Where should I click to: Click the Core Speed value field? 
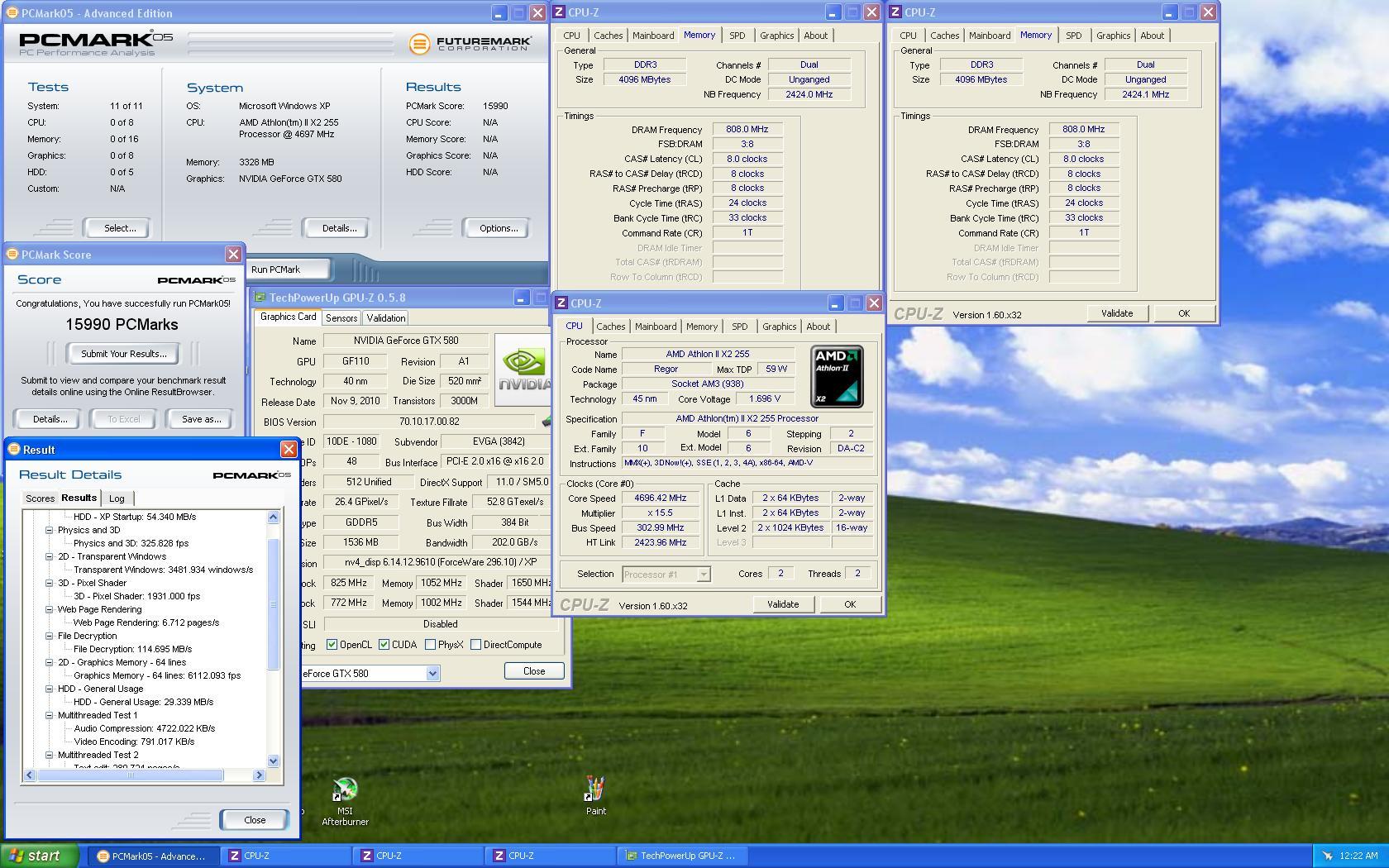point(661,498)
